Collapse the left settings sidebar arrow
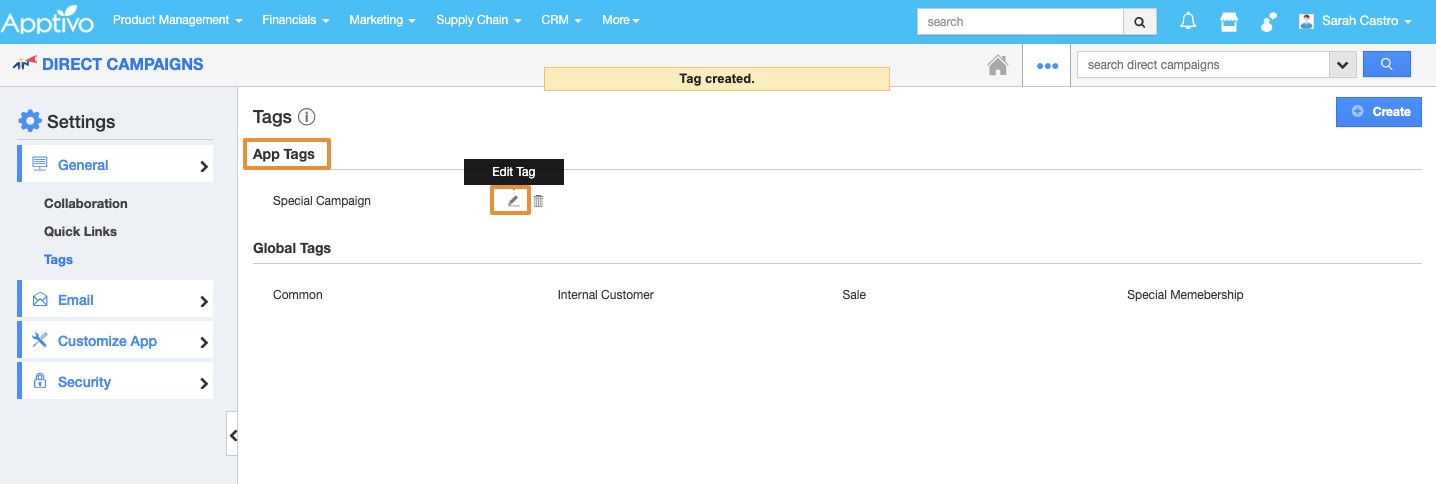The width and height of the screenshot is (1436, 484). (232, 435)
